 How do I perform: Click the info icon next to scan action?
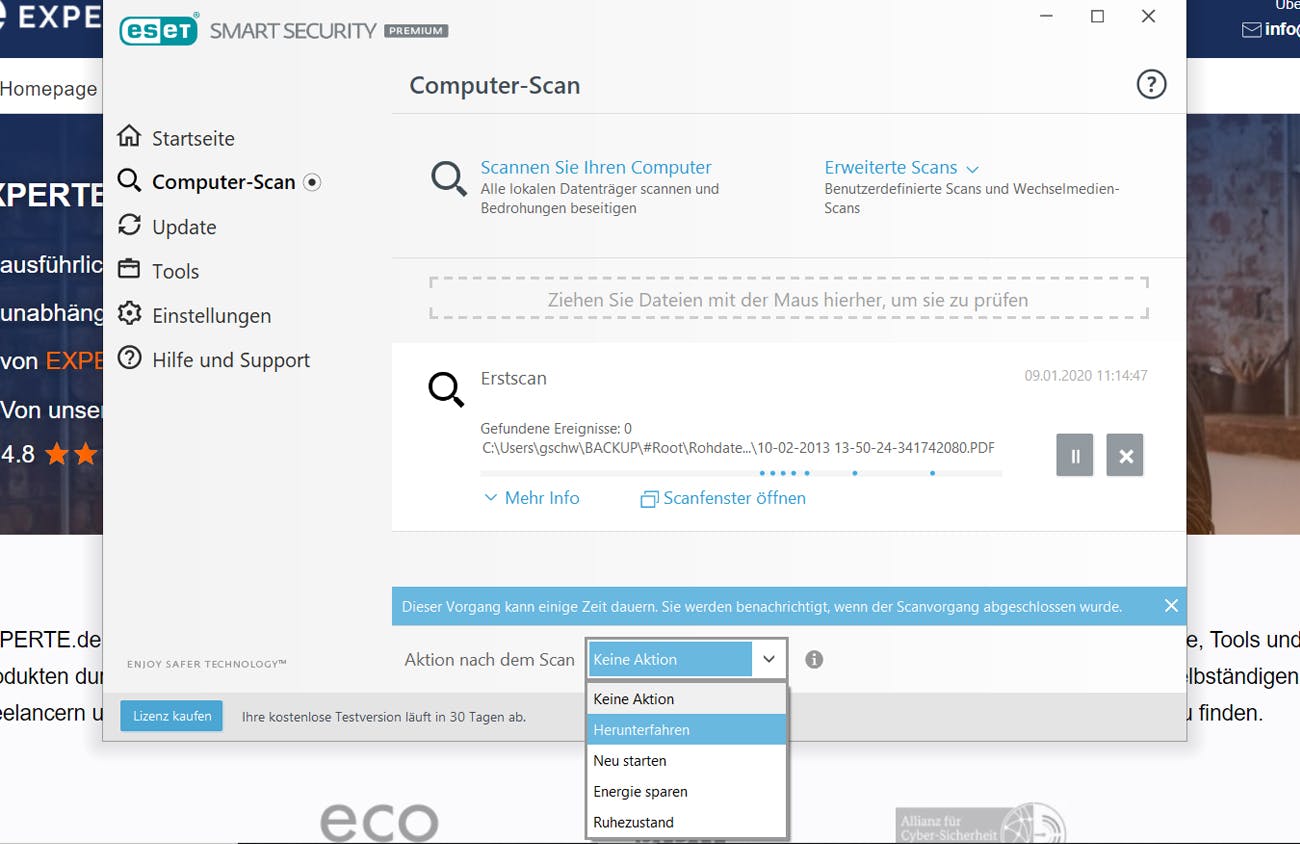click(x=814, y=660)
